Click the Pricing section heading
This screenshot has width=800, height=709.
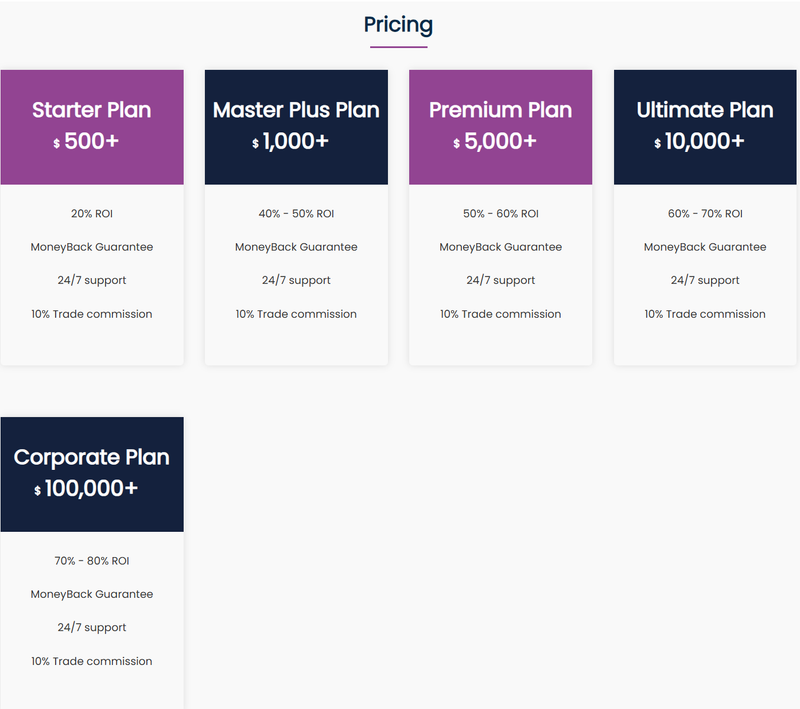[x=398, y=25]
